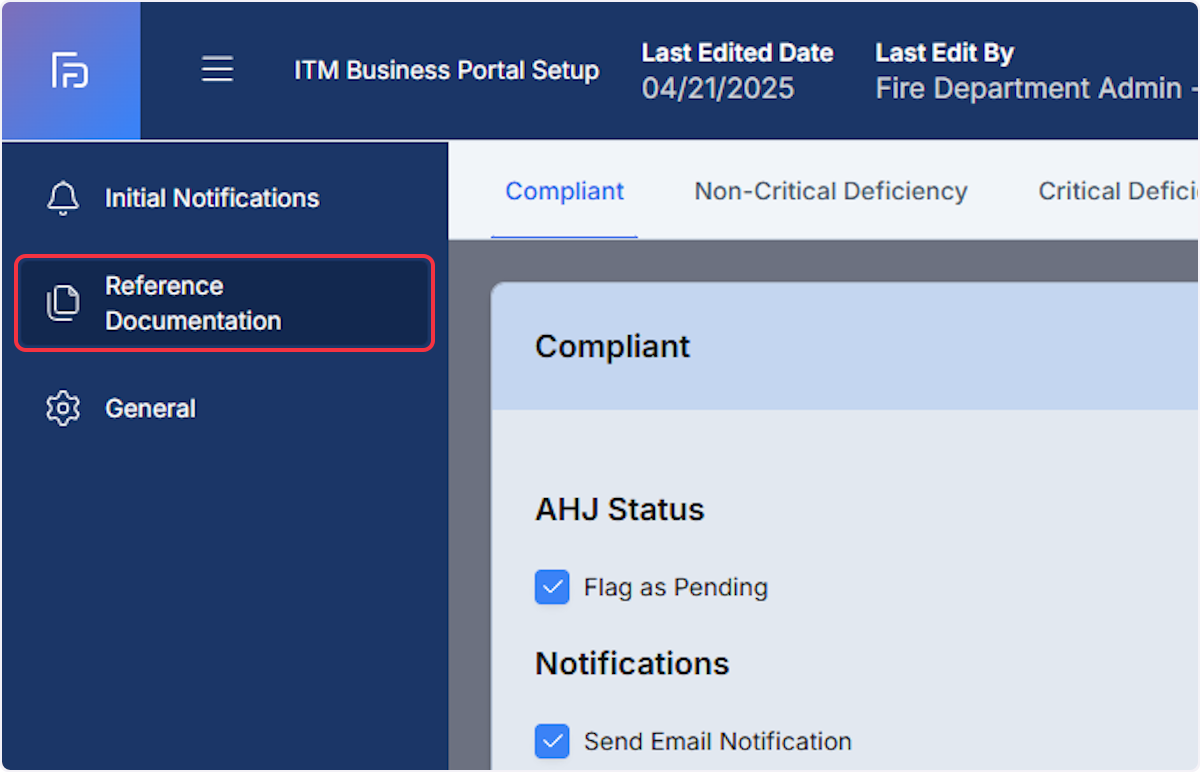Uncheck the Flag as Pending checkbox
Image resolution: width=1200 pixels, height=772 pixels.
coord(552,587)
